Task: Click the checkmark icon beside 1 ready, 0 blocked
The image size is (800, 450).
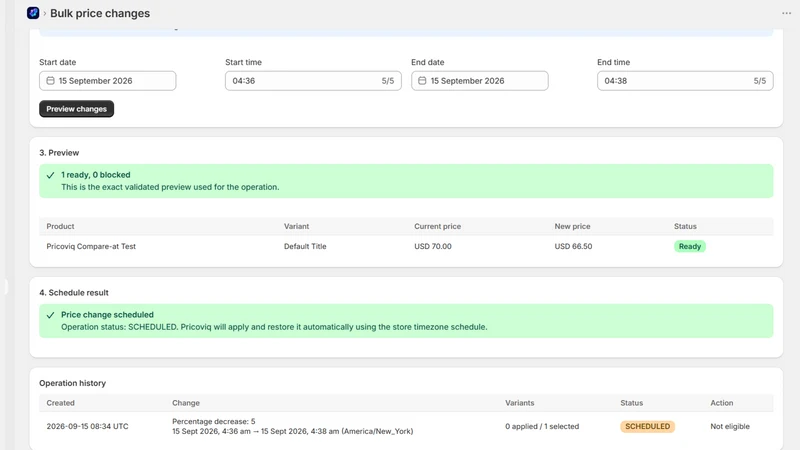Action: 51,175
